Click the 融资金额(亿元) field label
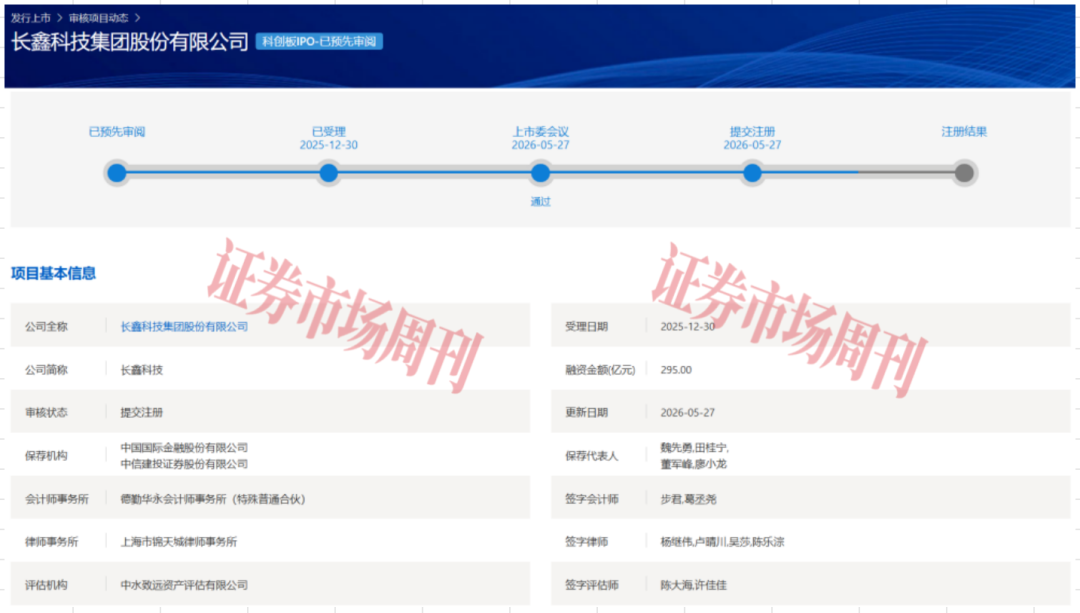Viewport: 1080px width, 613px height. click(x=600, y=370)
